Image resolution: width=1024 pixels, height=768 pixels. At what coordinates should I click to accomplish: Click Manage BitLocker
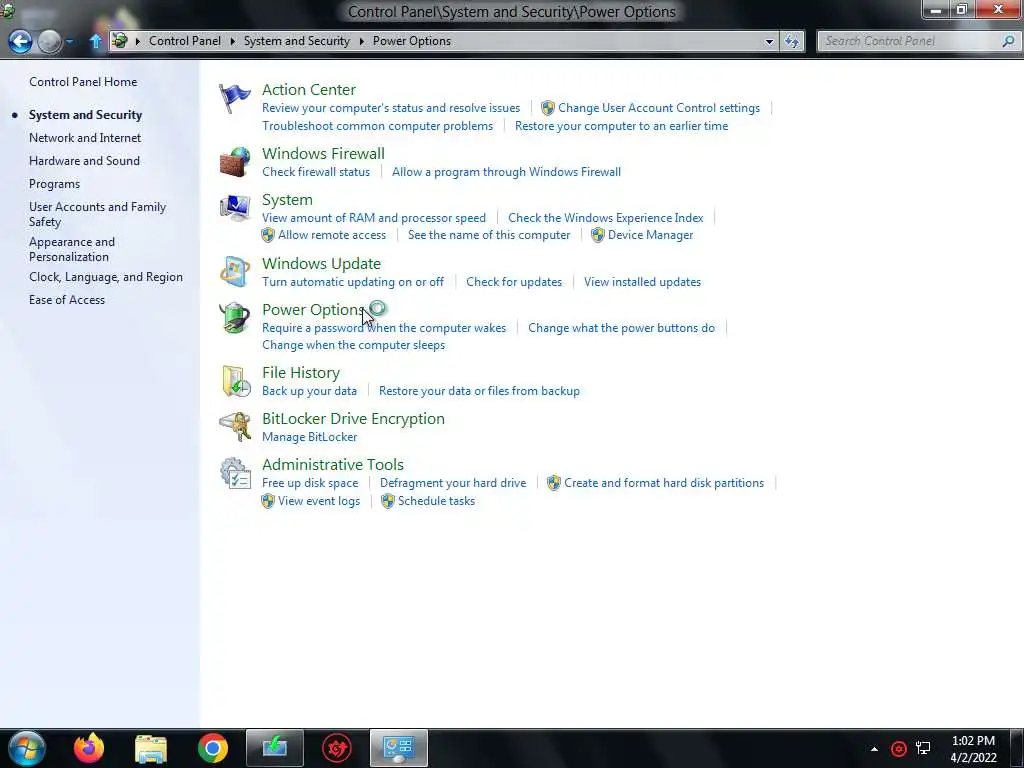pos(310,437)
